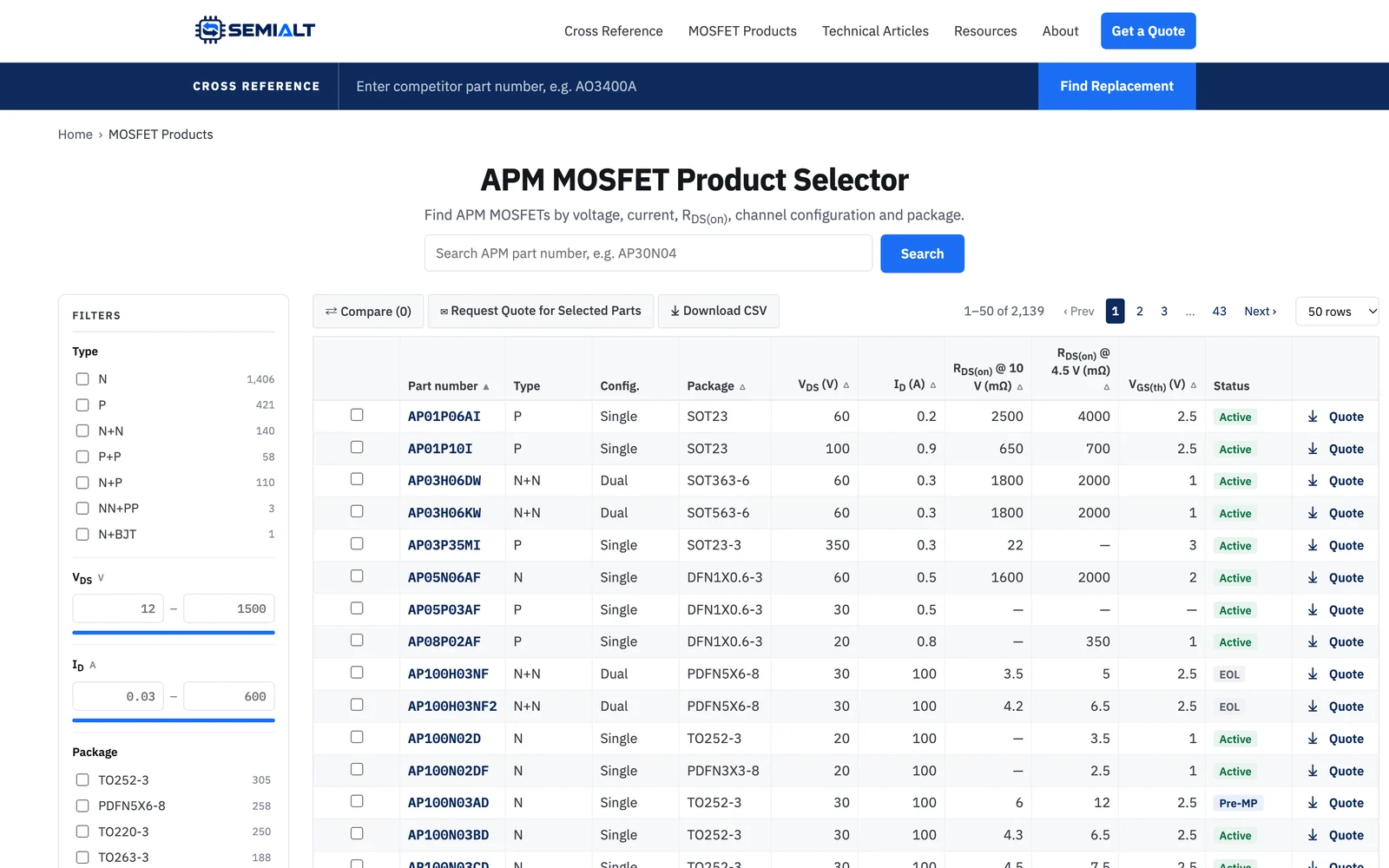The height and width of the screenshot is (868, 1389).
Task: Sort by RDS(on) @ 10 V arrow
Action: (x=1020, y=387)
